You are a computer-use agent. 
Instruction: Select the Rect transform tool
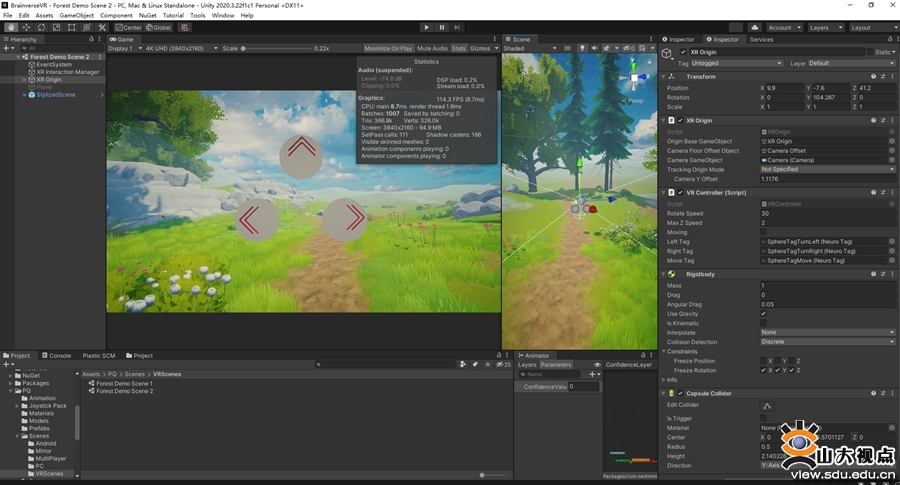71,28
